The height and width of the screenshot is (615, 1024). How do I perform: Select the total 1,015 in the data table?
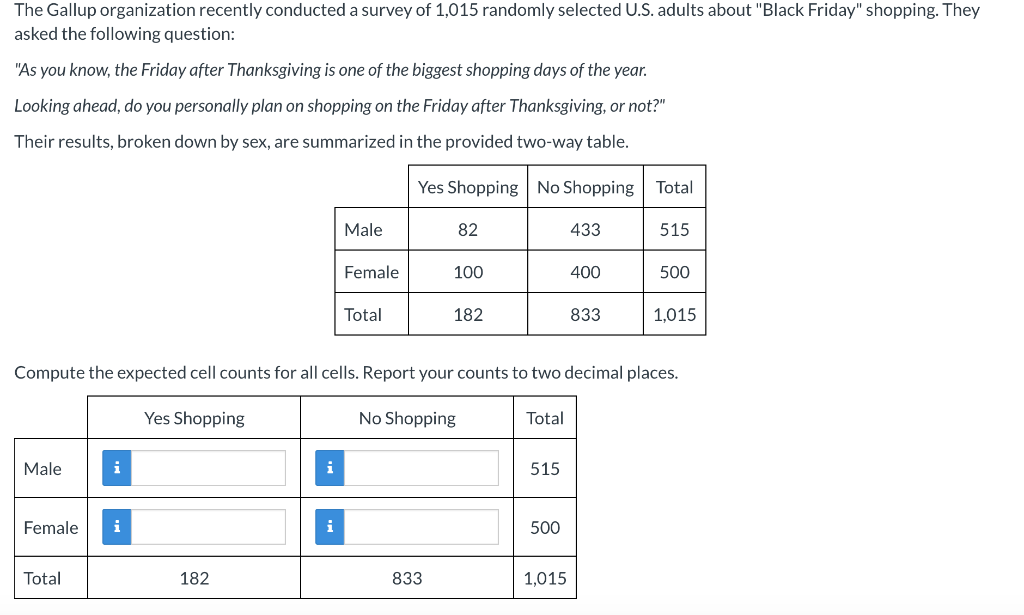point(674,313)
